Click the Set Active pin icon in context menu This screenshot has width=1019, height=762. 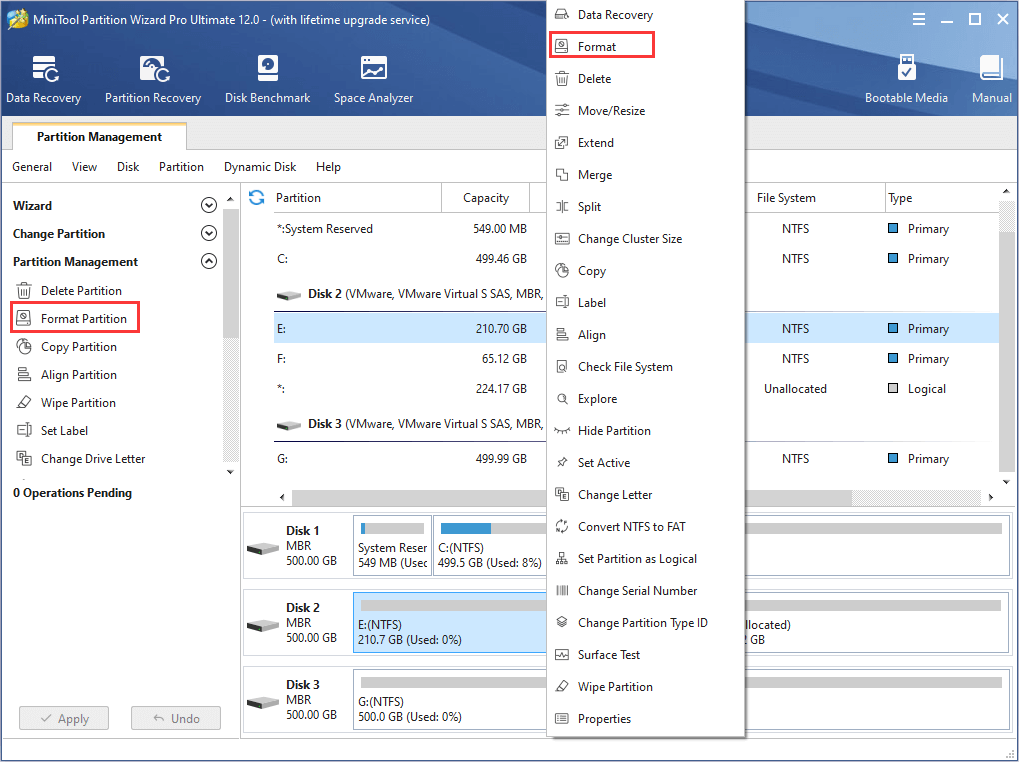[562, 462]
